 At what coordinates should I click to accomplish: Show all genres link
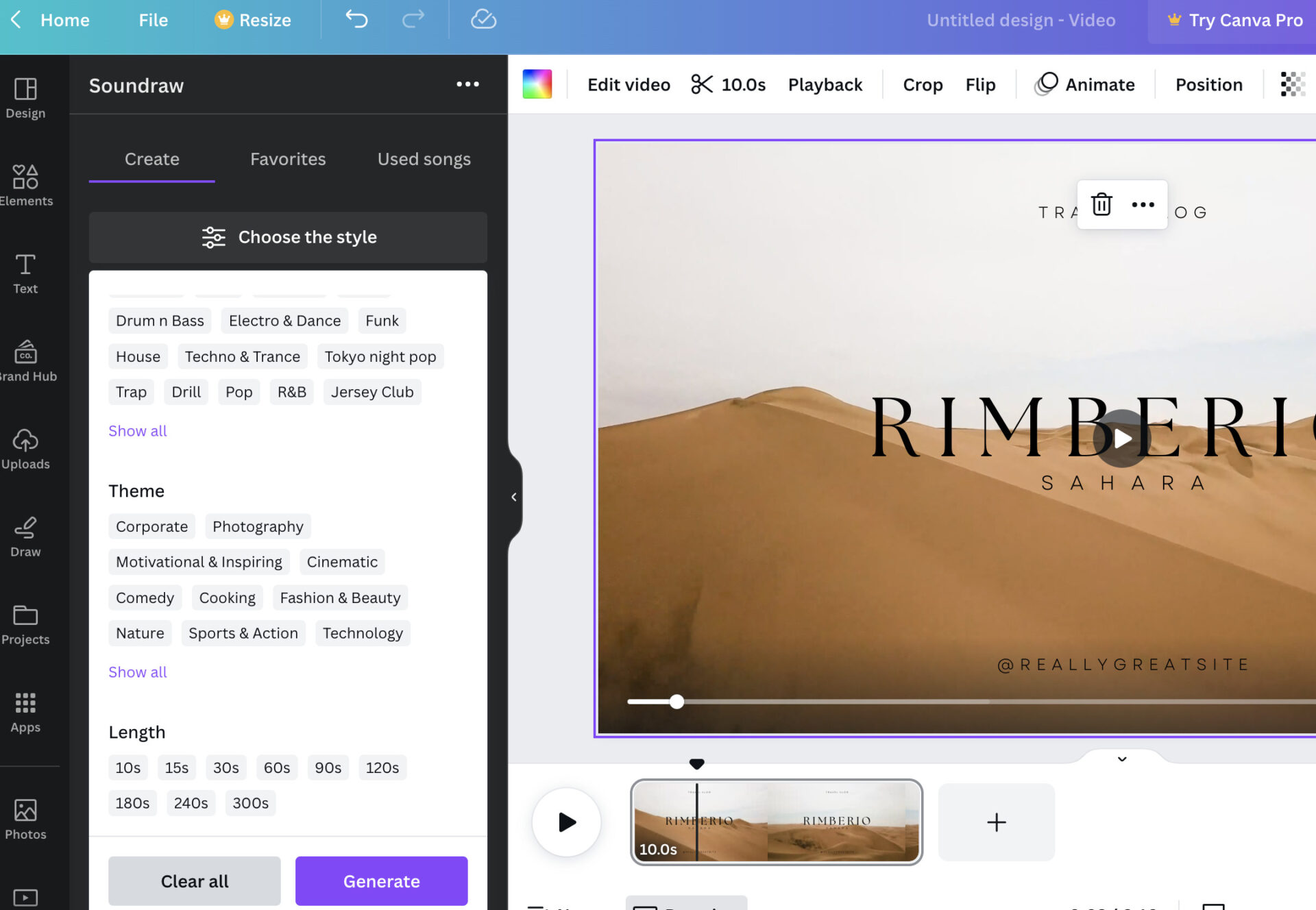click(x=137, y=431)
